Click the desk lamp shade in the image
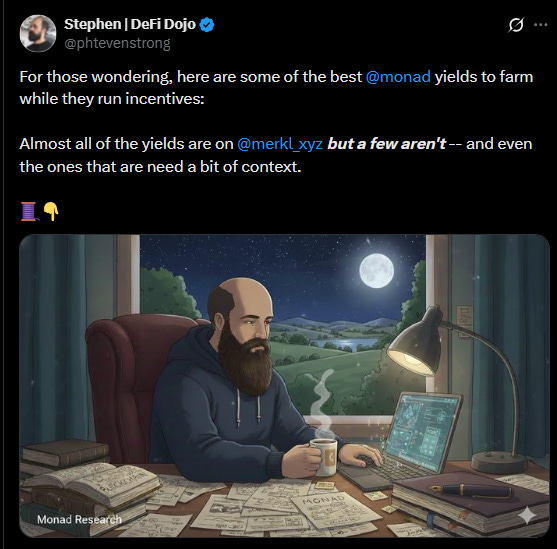 click(x=414, y=340)
